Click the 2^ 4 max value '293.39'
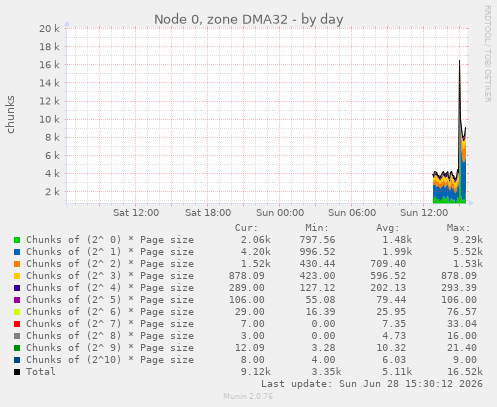This screenshot has width=497, height=407. 459,288
